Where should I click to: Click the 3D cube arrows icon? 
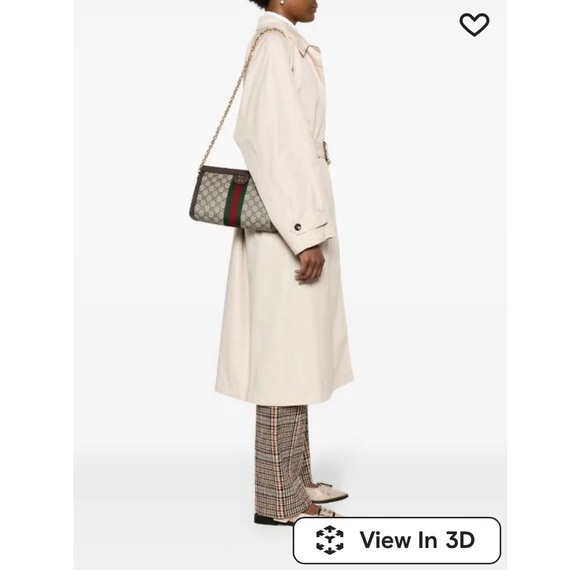click(330, 540)
